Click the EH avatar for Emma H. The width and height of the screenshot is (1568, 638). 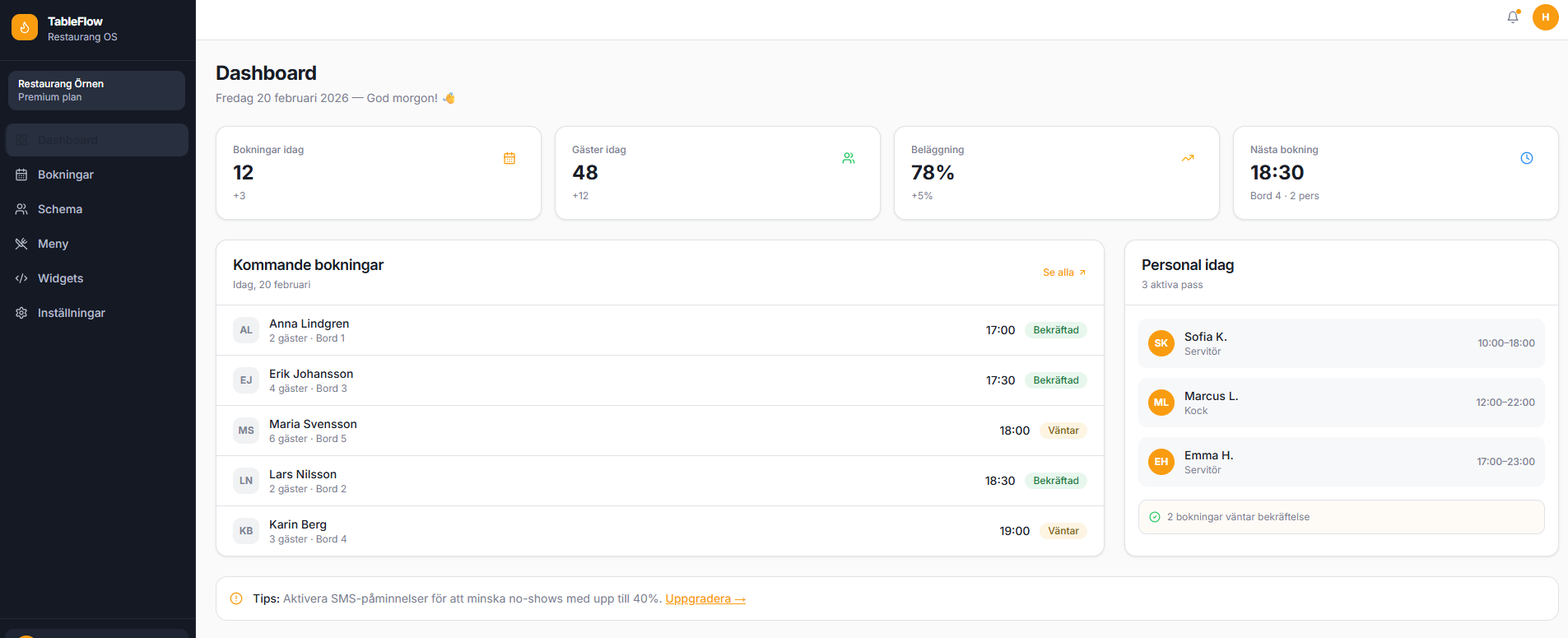tap(1161, 462)
